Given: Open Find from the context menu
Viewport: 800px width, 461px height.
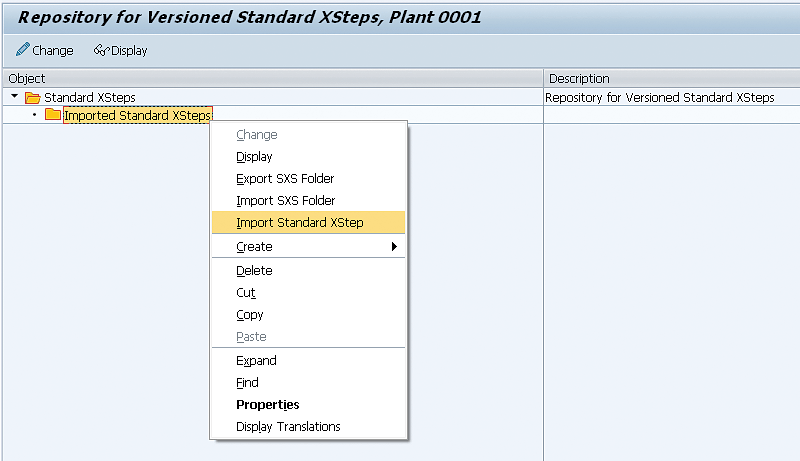Looking at the screenshot, I should pos(247,383).
